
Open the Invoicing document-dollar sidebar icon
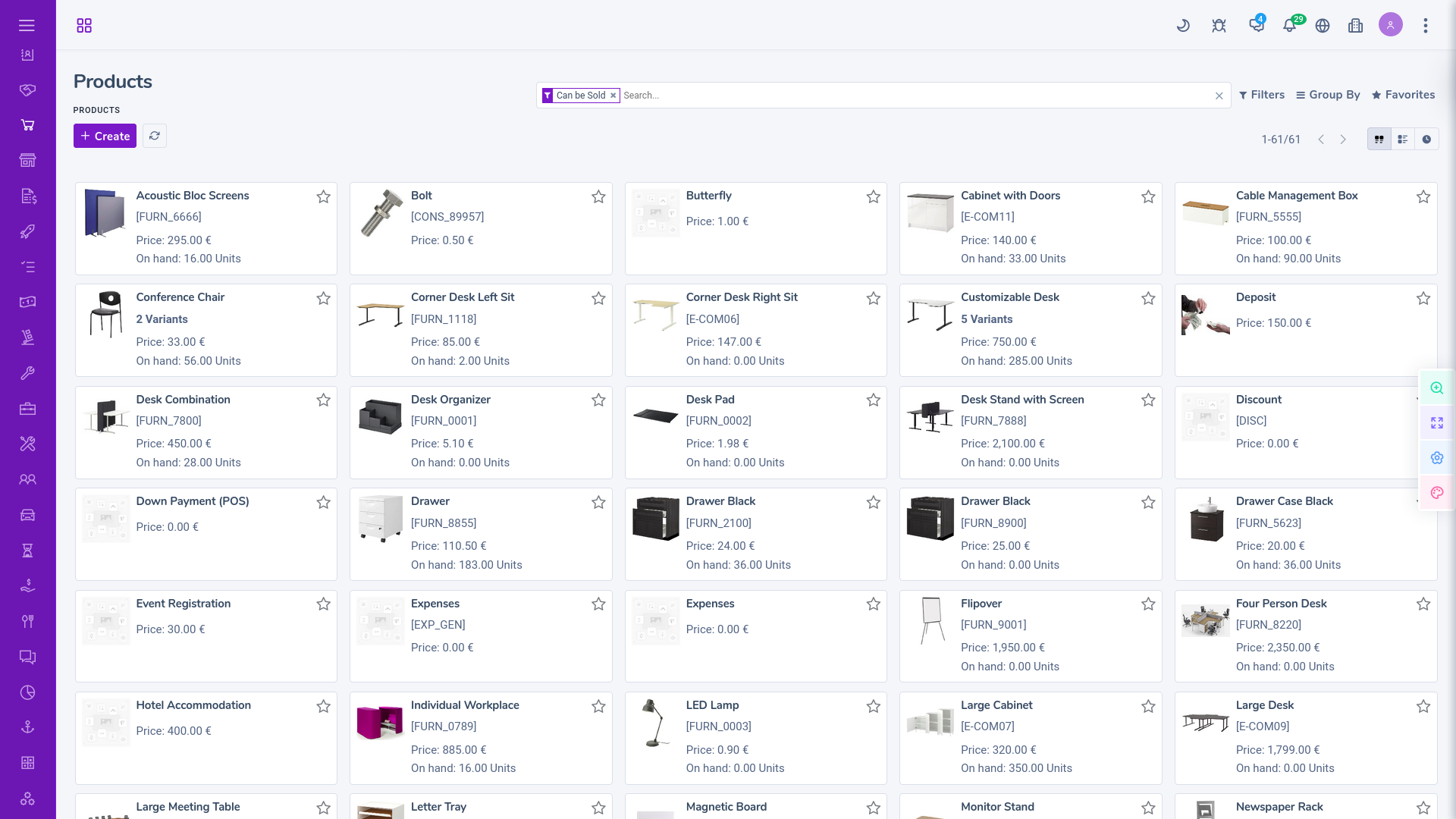click(27, 196)
